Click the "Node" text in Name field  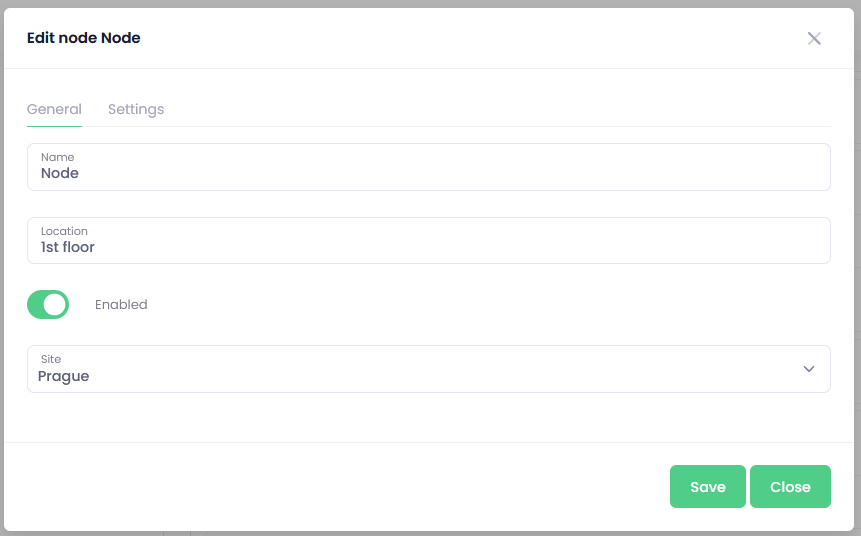pos(60,173)
